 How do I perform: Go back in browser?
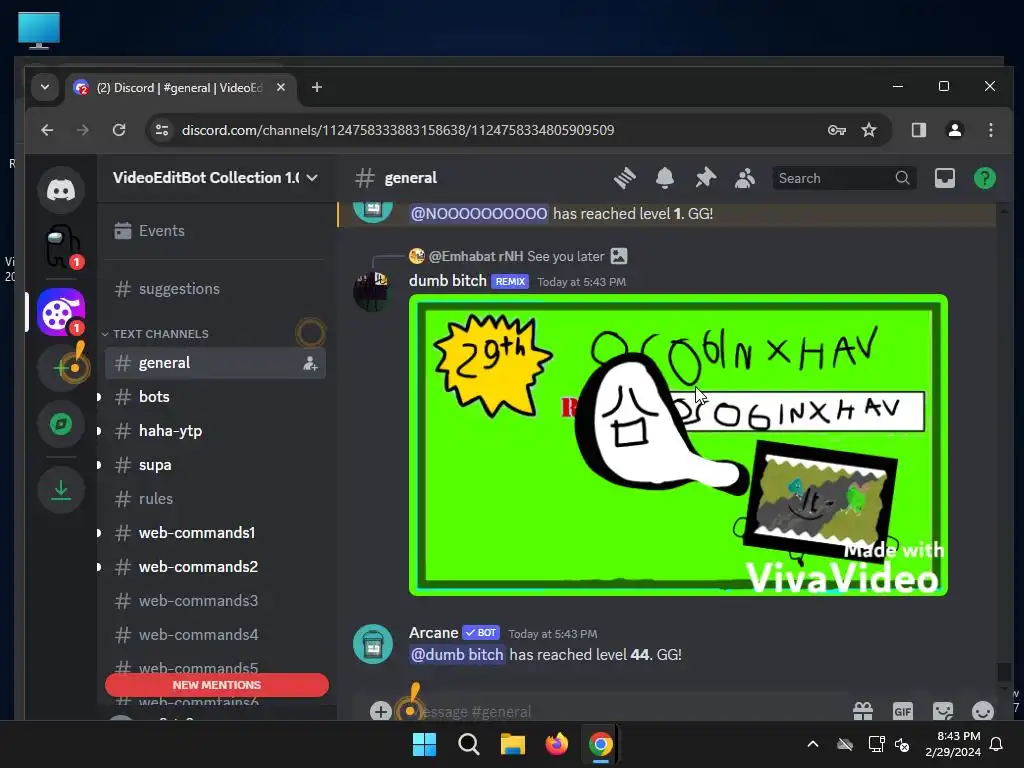[x=47, y=130]
